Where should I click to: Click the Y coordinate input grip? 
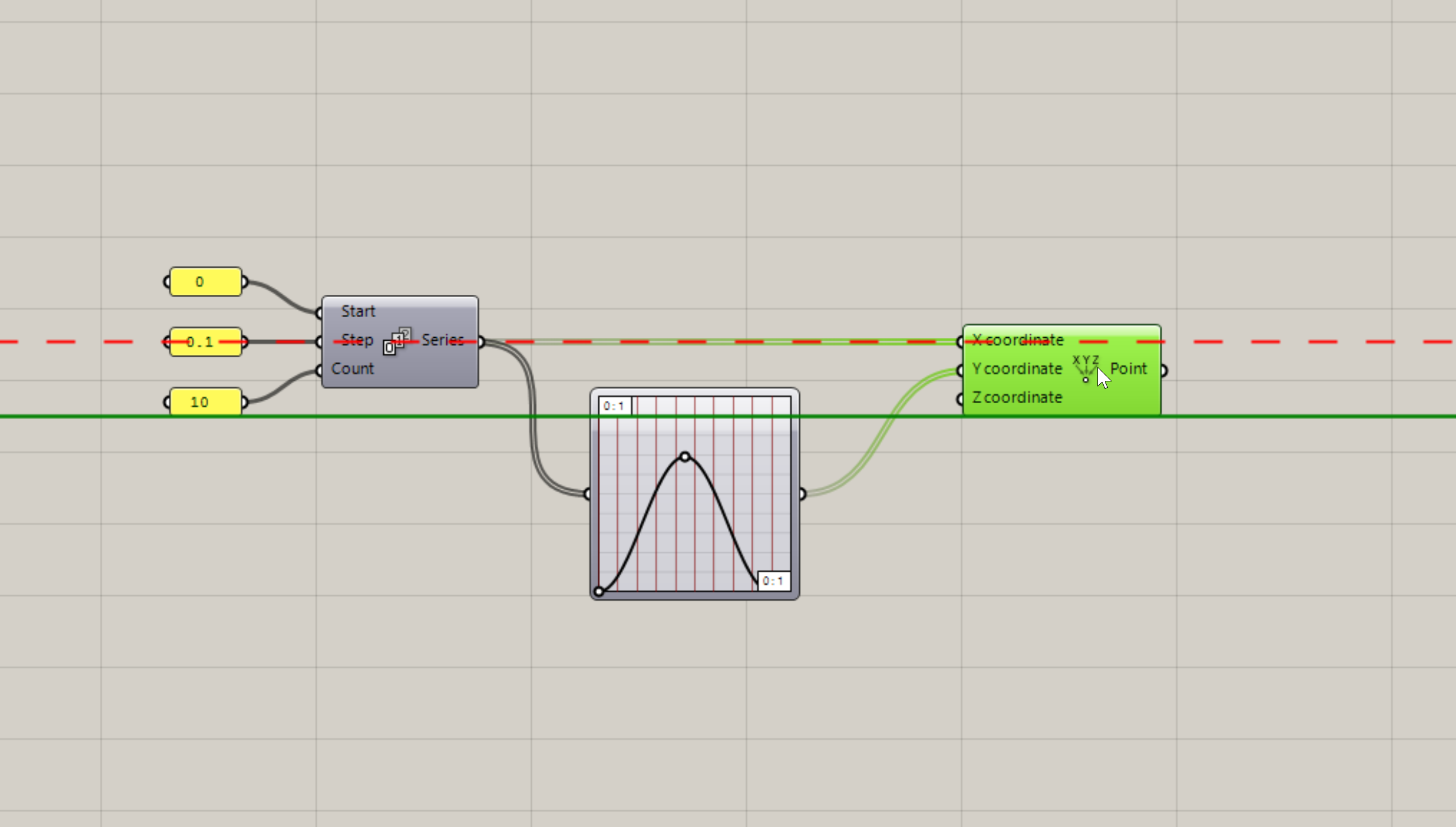click(x=960, y=370)
